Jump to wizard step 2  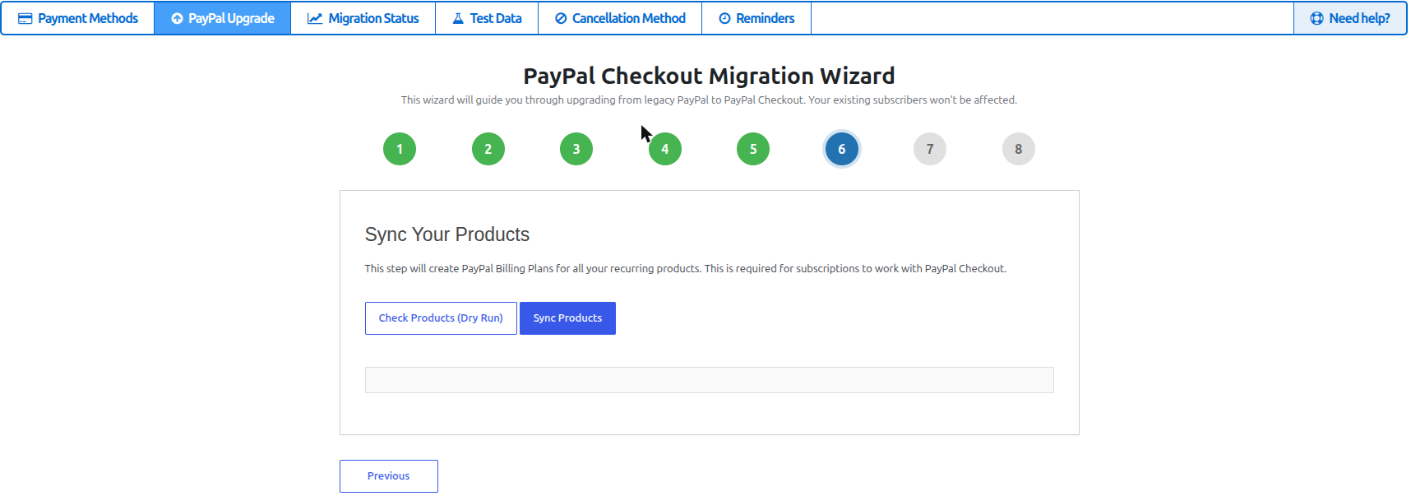pyautogui.click(x=488, y=149)
